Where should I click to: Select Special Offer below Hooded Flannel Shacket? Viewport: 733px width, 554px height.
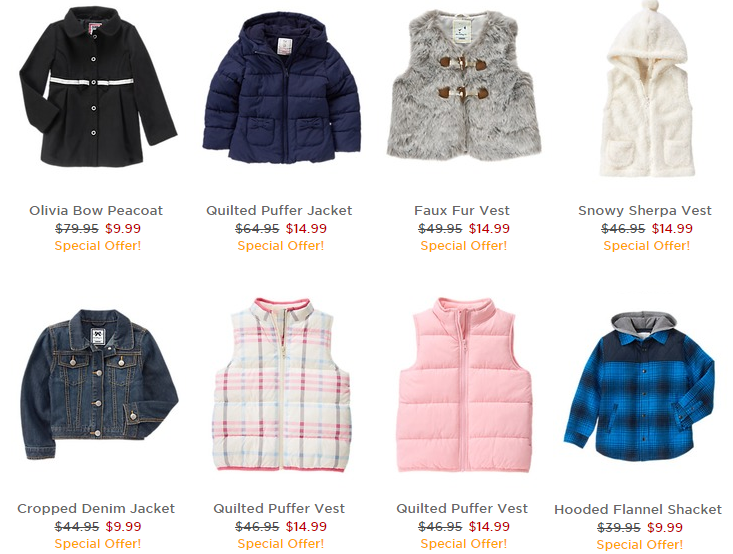[x=640, y=545]
